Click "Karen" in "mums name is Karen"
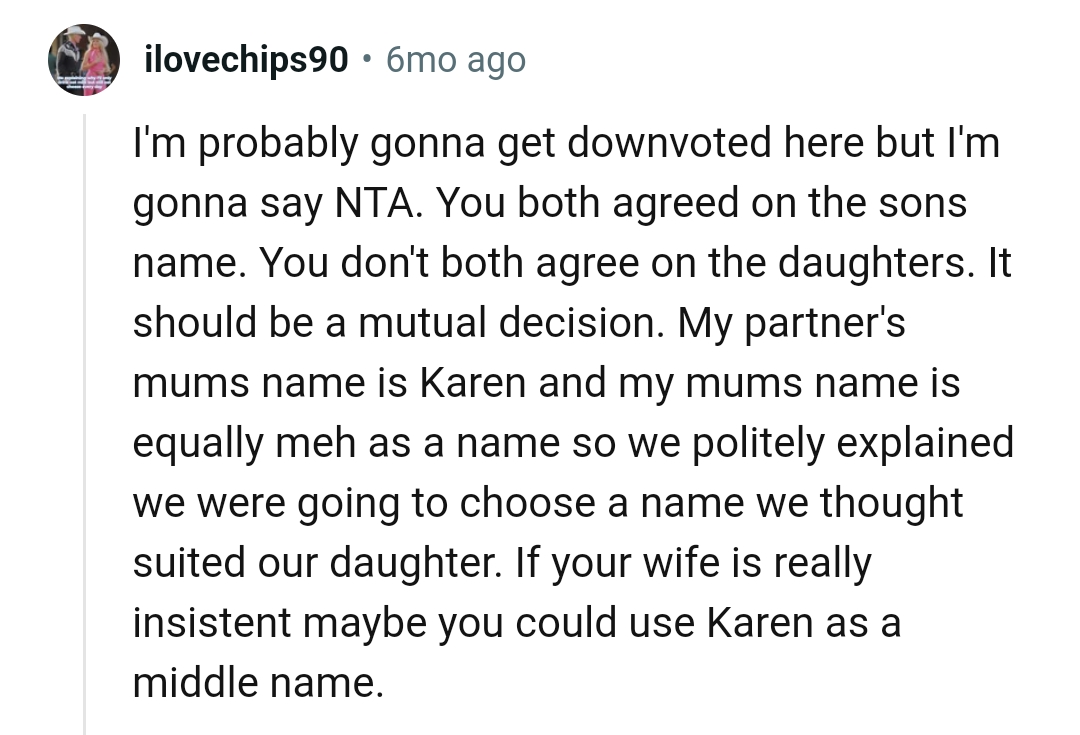The width and height of the screenshot is (1080, 735). [x=478, y=385]
